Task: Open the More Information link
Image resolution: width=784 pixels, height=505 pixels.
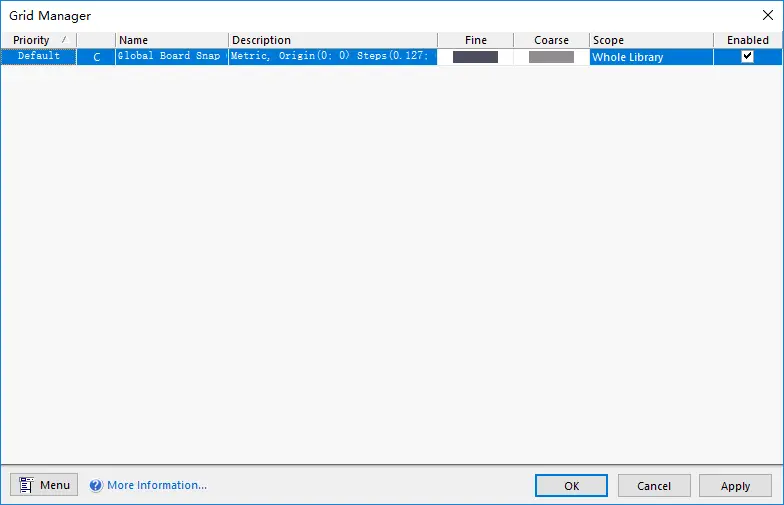Action: (157, 486)
